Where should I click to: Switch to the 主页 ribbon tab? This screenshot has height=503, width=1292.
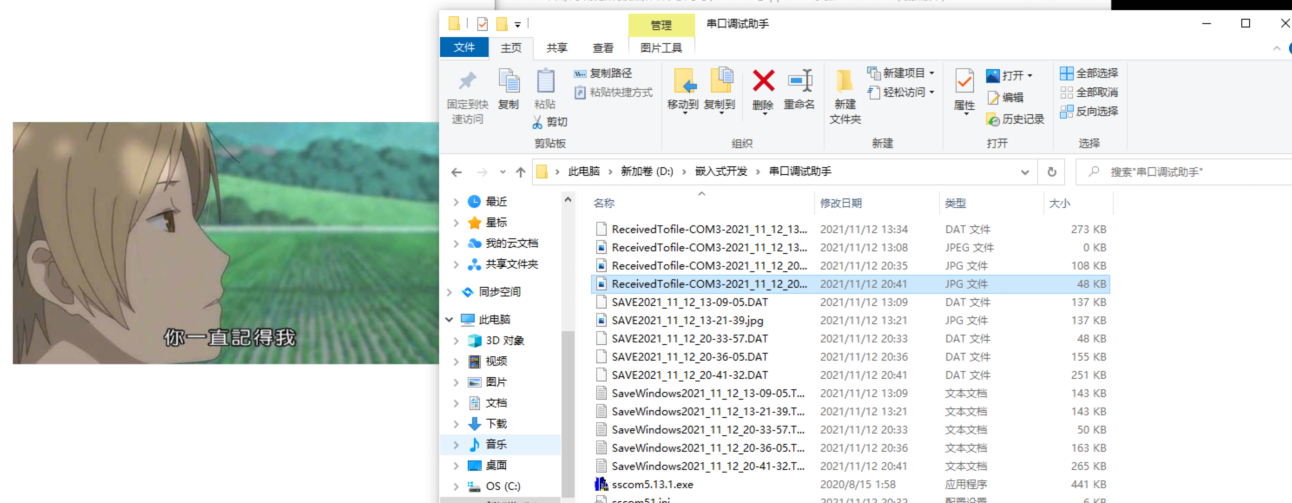pyautogui.click(x=511, y=47)
